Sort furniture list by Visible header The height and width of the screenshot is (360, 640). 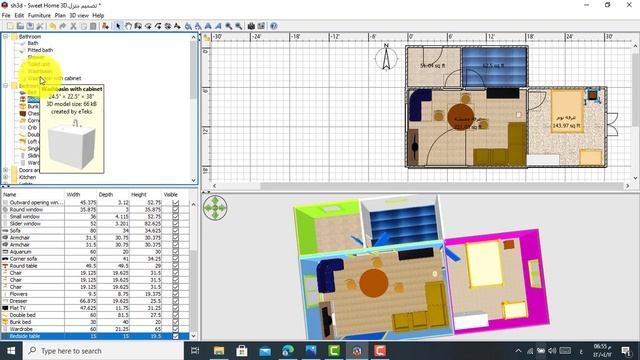click(x=176, y=195)
